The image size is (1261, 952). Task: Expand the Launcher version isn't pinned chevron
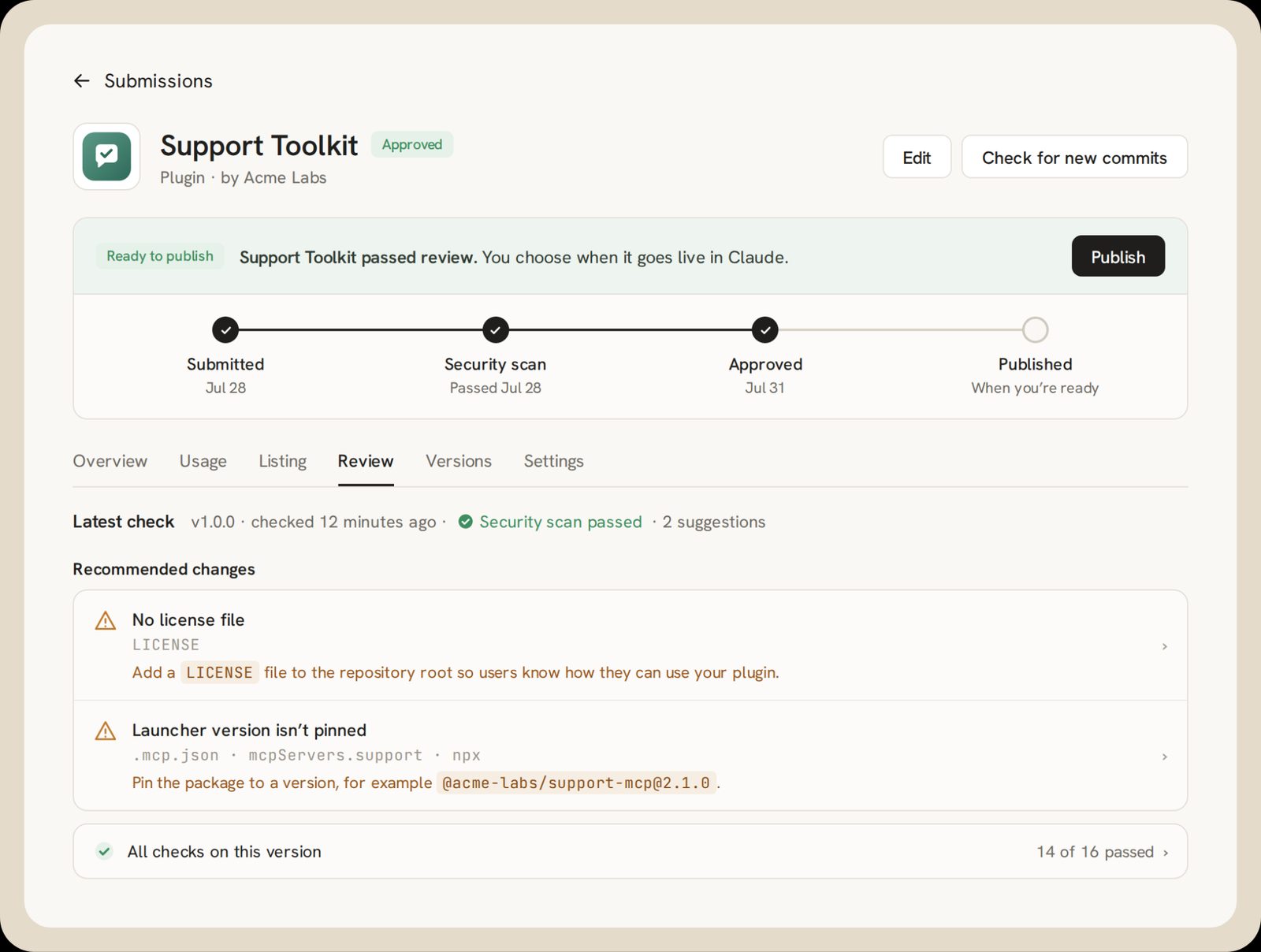coord(1164,757)
